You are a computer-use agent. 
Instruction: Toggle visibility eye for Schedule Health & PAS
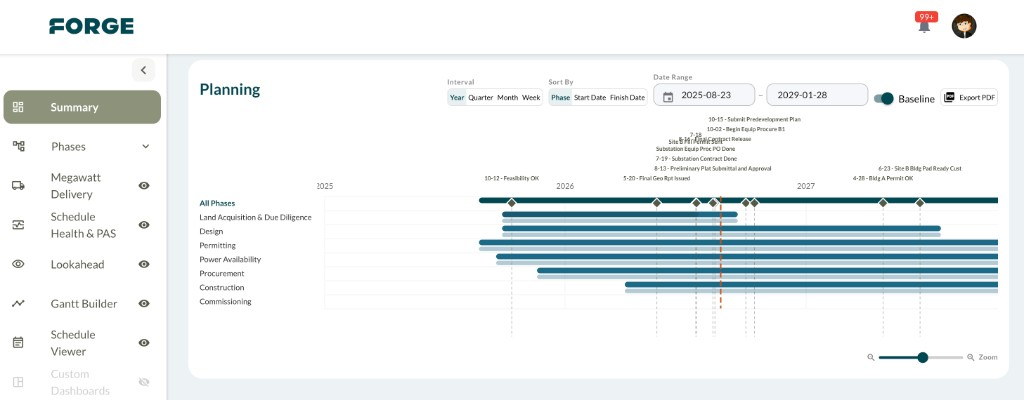point(144,225)
